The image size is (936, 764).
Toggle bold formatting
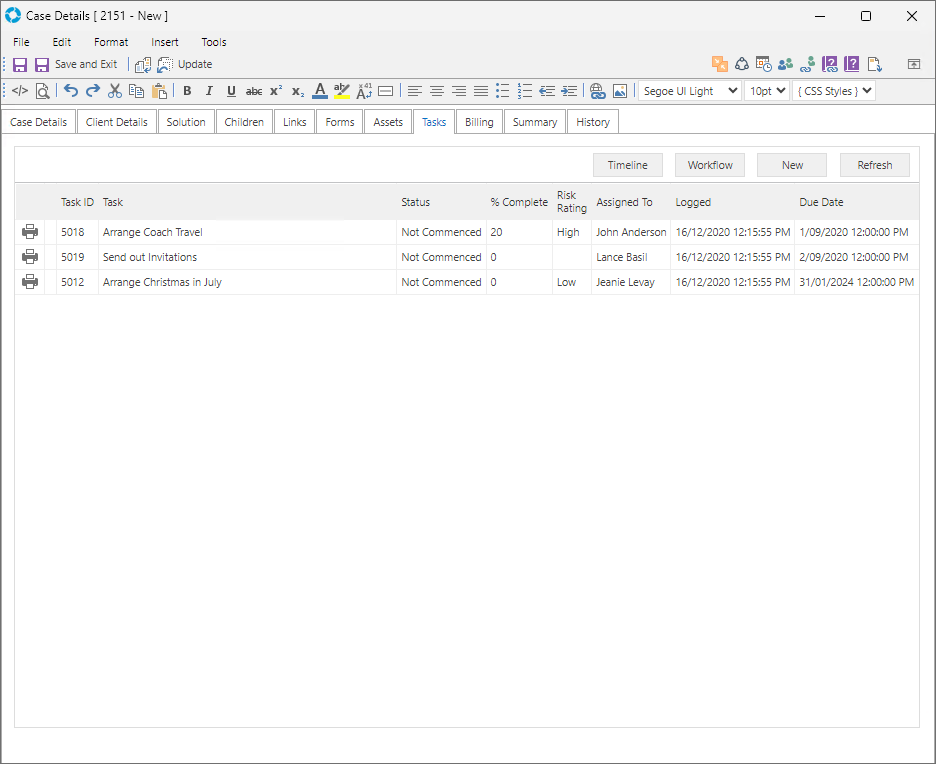pyautogui.click(x=187, y=91)
